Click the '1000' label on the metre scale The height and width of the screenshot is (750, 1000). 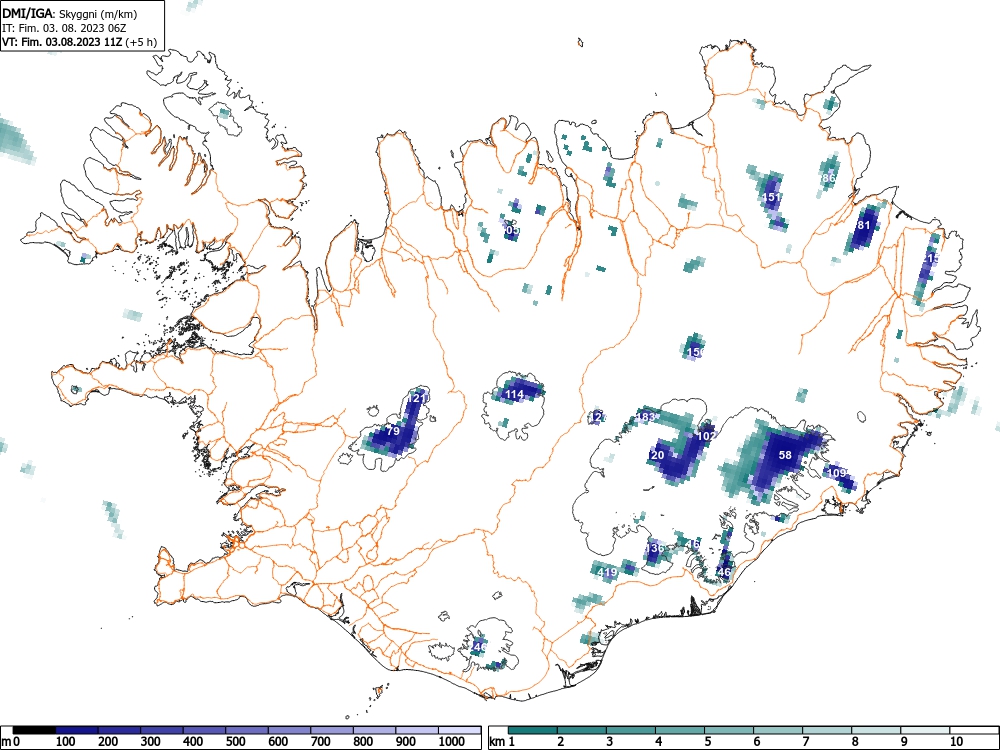click(x=452, y=741)
